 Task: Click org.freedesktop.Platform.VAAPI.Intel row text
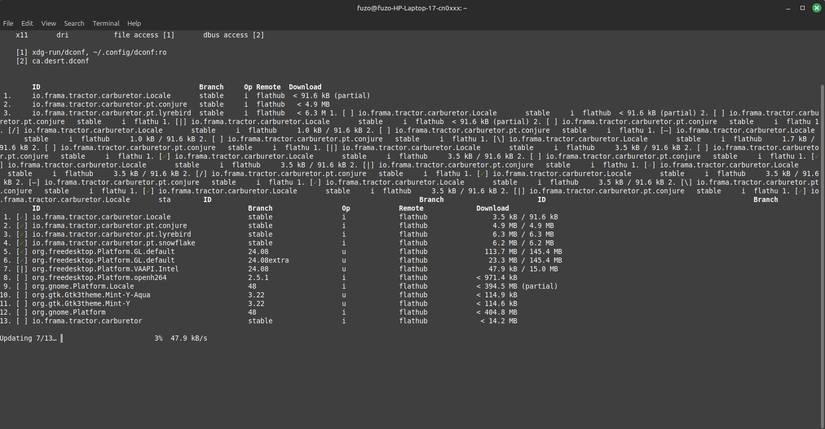pos(105,269)
